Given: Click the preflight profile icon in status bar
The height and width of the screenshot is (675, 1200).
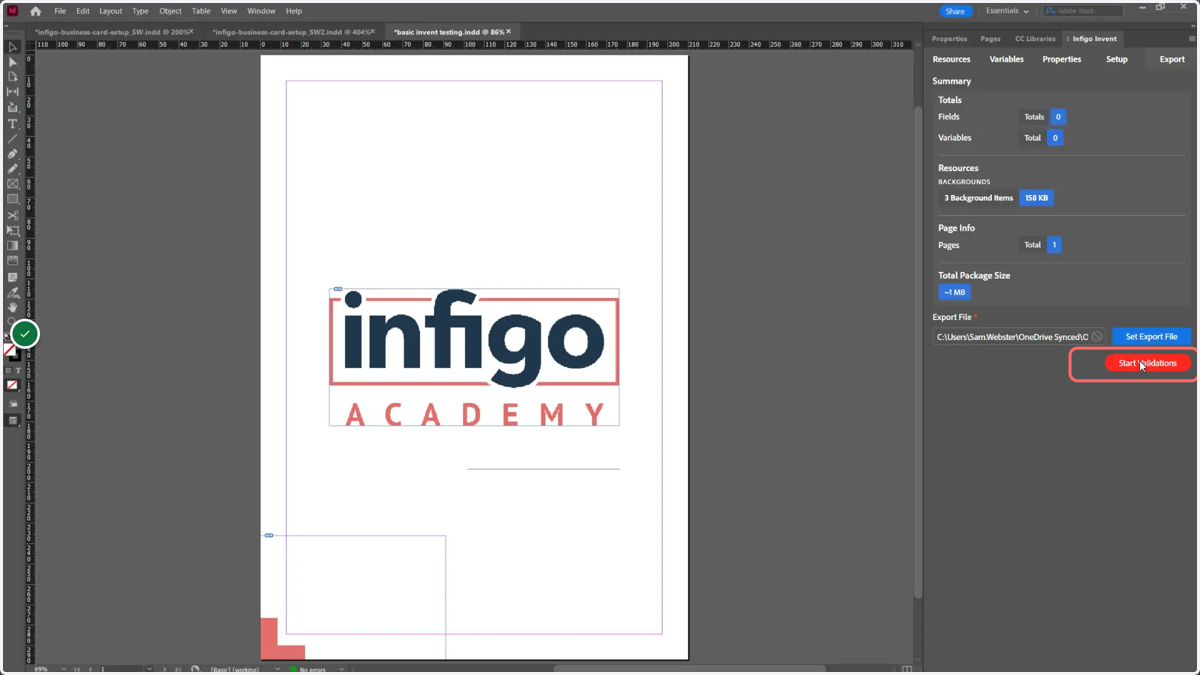Looking at the screenshot, I should click(x=195, y=669).
